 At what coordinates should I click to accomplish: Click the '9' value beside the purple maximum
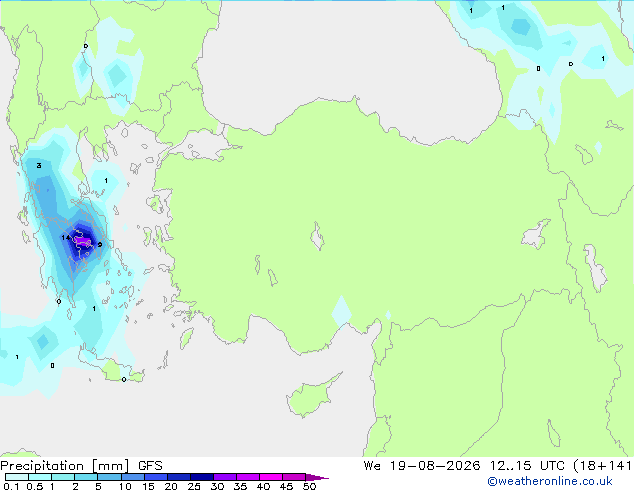point(100,244)
